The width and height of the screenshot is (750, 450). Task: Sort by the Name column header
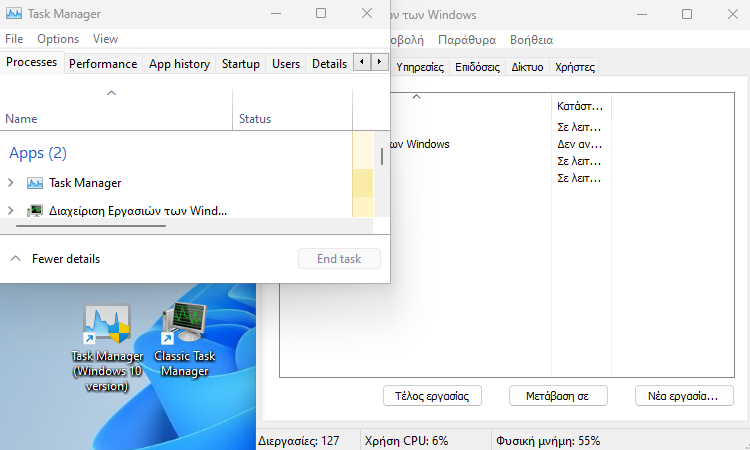click(116, 110)
